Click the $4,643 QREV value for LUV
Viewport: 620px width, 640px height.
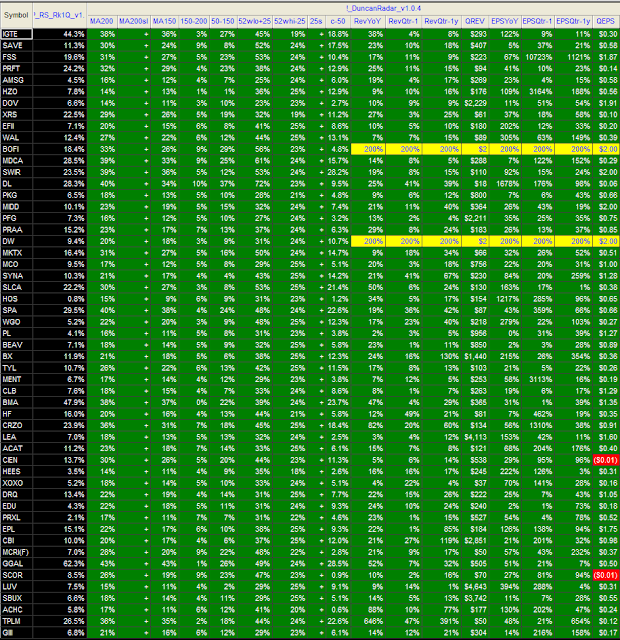pyautogui.click(x=475, y=587)
